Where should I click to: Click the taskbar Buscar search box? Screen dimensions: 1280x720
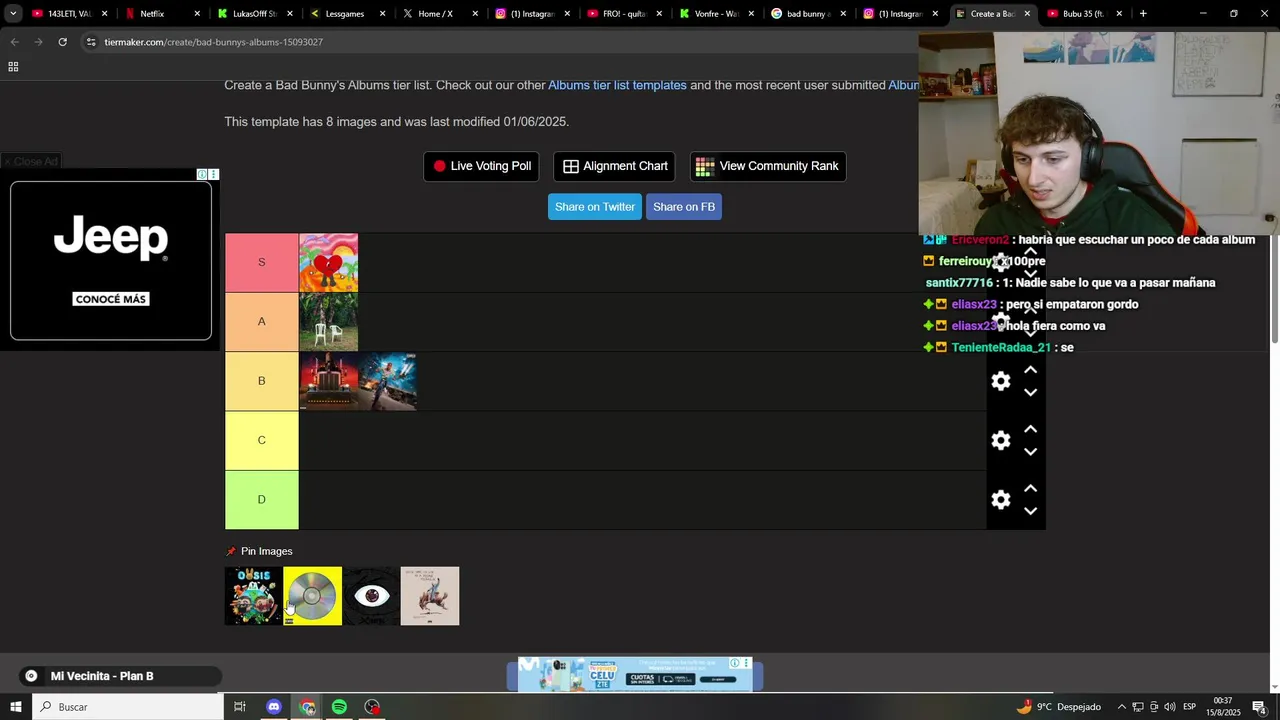[128, 707]
